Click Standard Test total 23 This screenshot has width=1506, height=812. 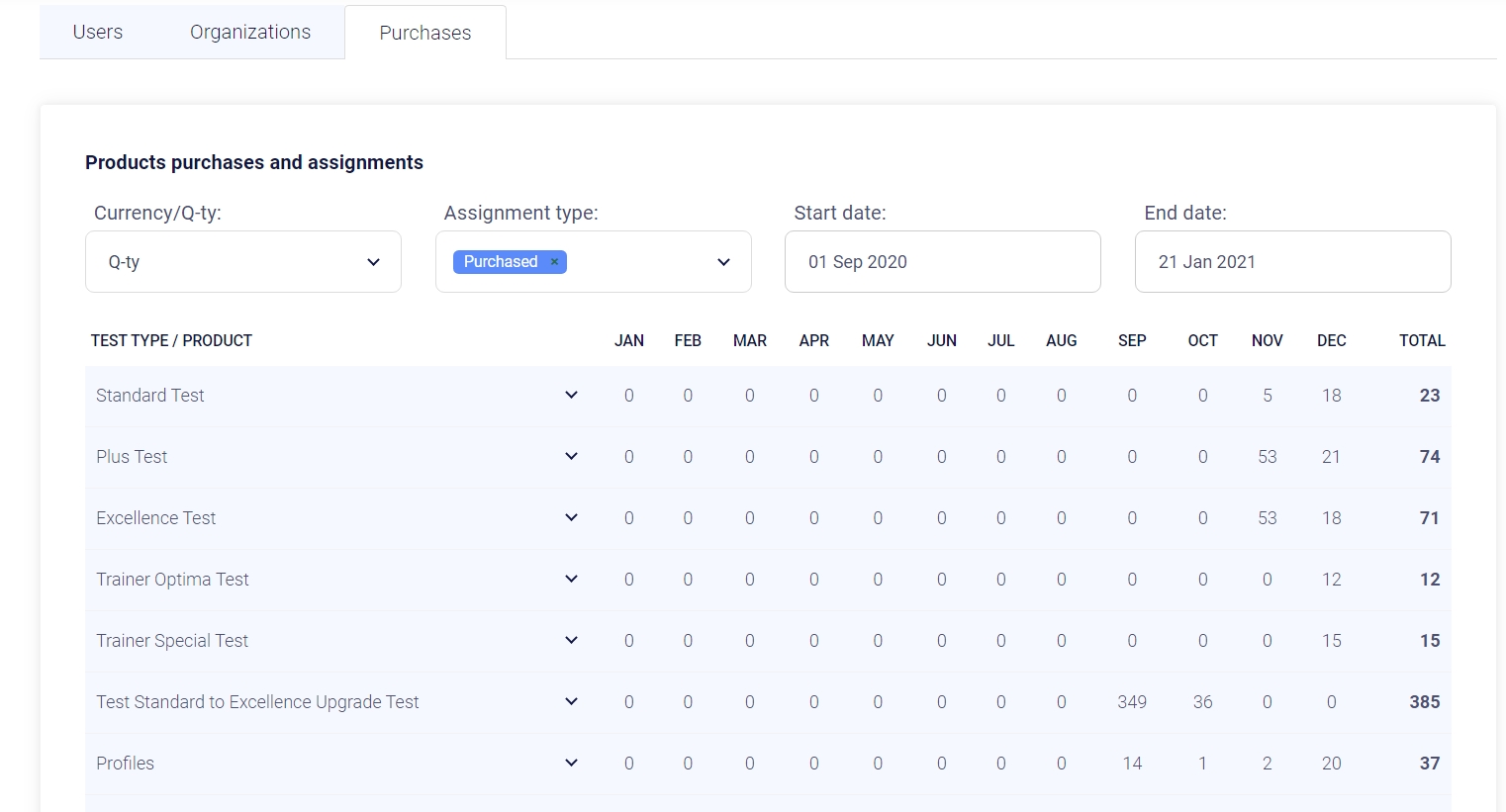[x=1430, y=396]
